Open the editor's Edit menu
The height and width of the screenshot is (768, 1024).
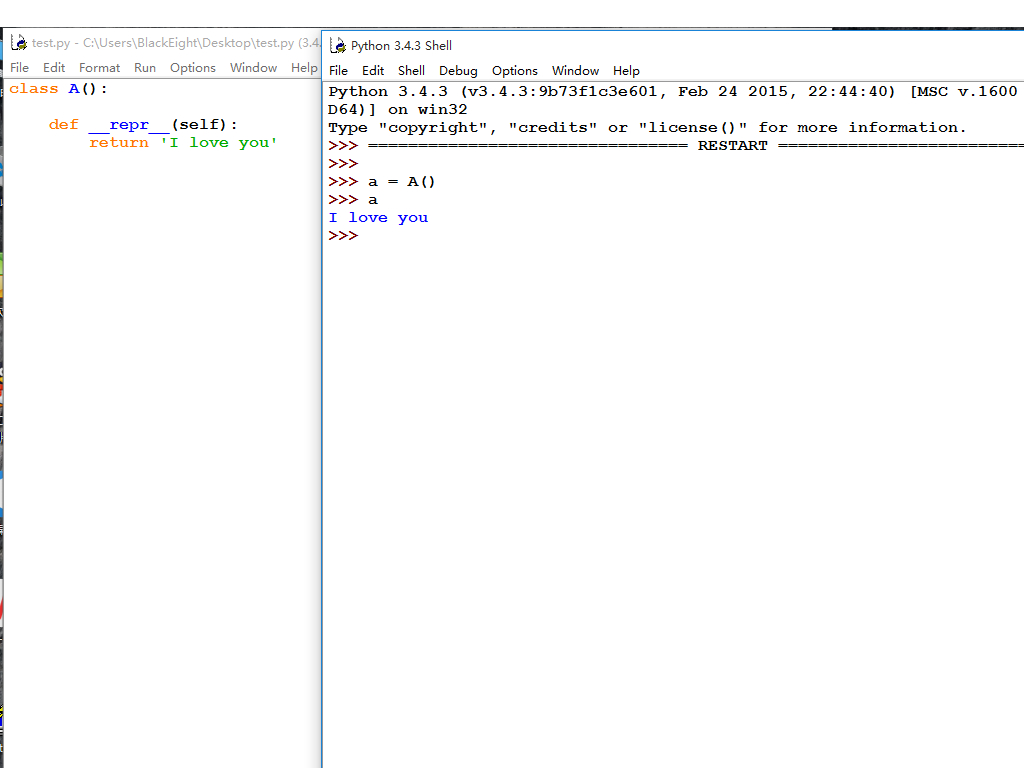tap(54, 68)
